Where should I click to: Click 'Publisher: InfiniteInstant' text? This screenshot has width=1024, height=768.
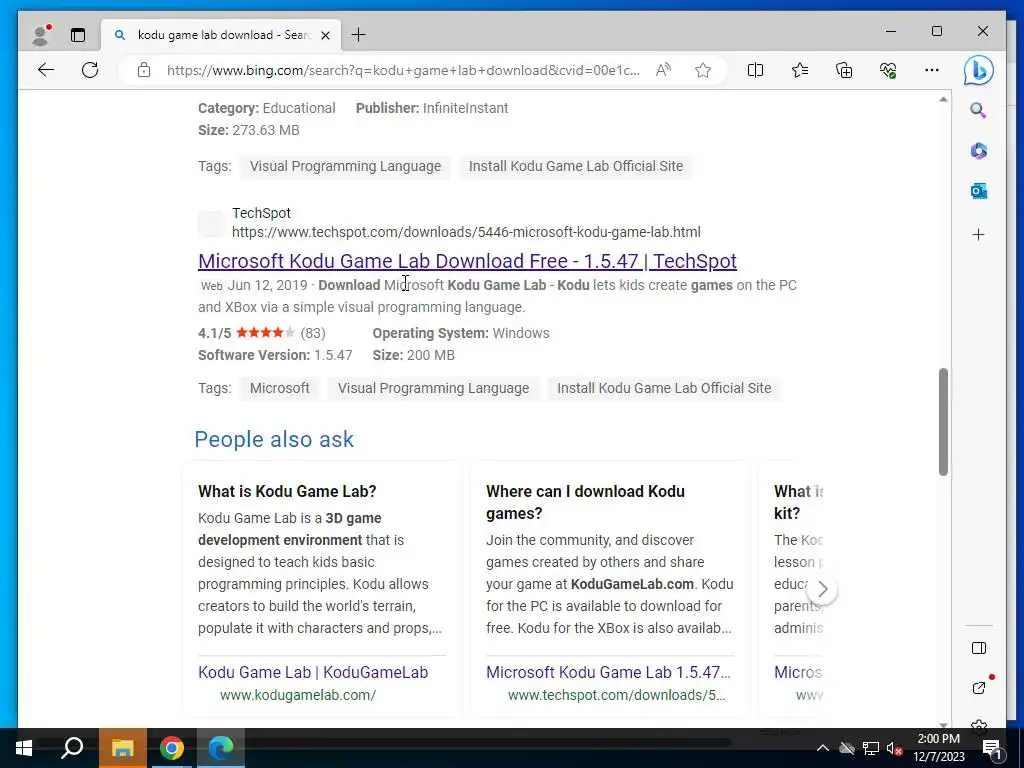(432, 108)
